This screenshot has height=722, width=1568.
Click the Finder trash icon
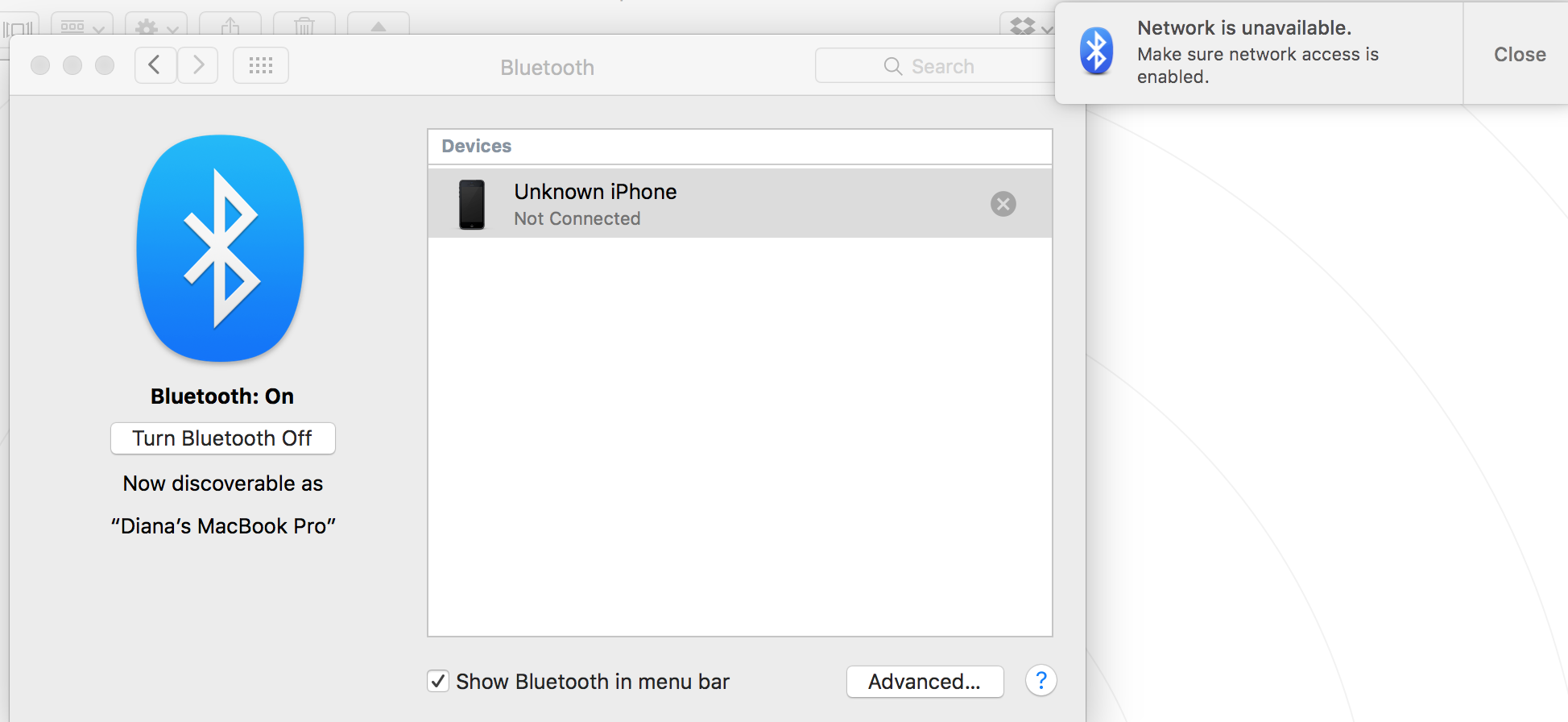304,25
